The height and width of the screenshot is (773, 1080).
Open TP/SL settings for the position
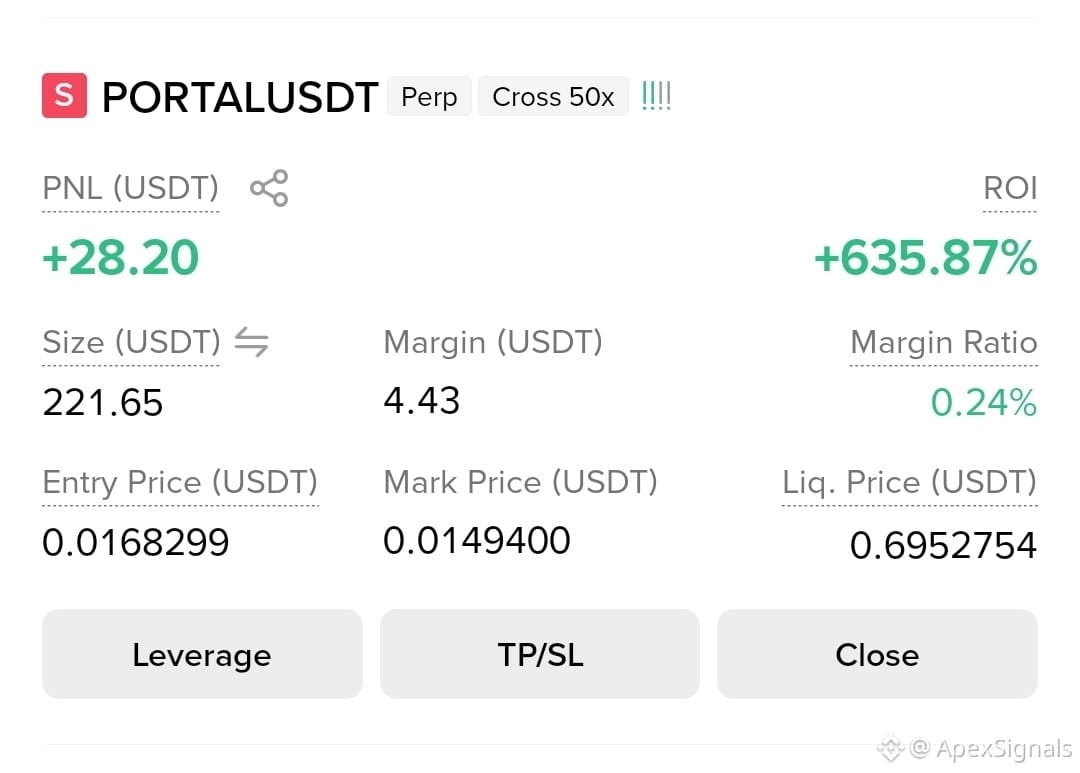pyautogui.click(x=540, y=654)
